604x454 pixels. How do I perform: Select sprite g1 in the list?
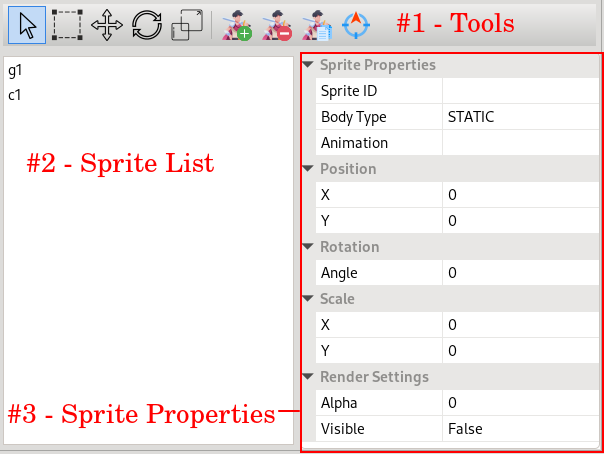(15, 71)
